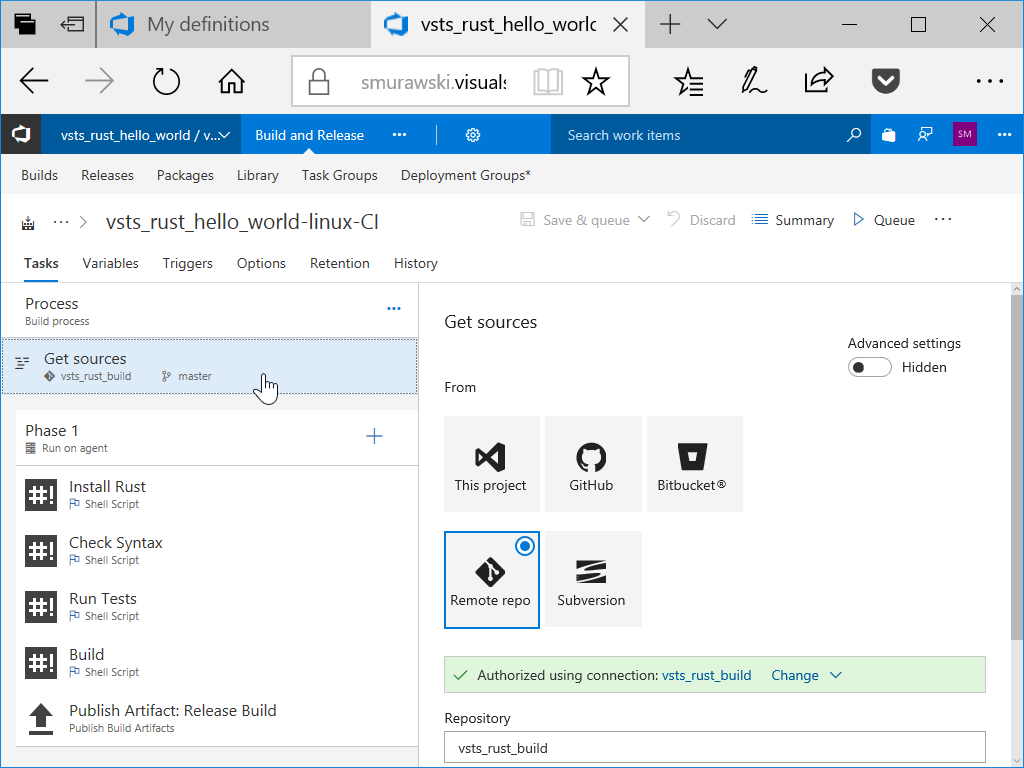Select Publish Artifact: Release Build task
1024x768 pixels.
[x=216, y=718]
